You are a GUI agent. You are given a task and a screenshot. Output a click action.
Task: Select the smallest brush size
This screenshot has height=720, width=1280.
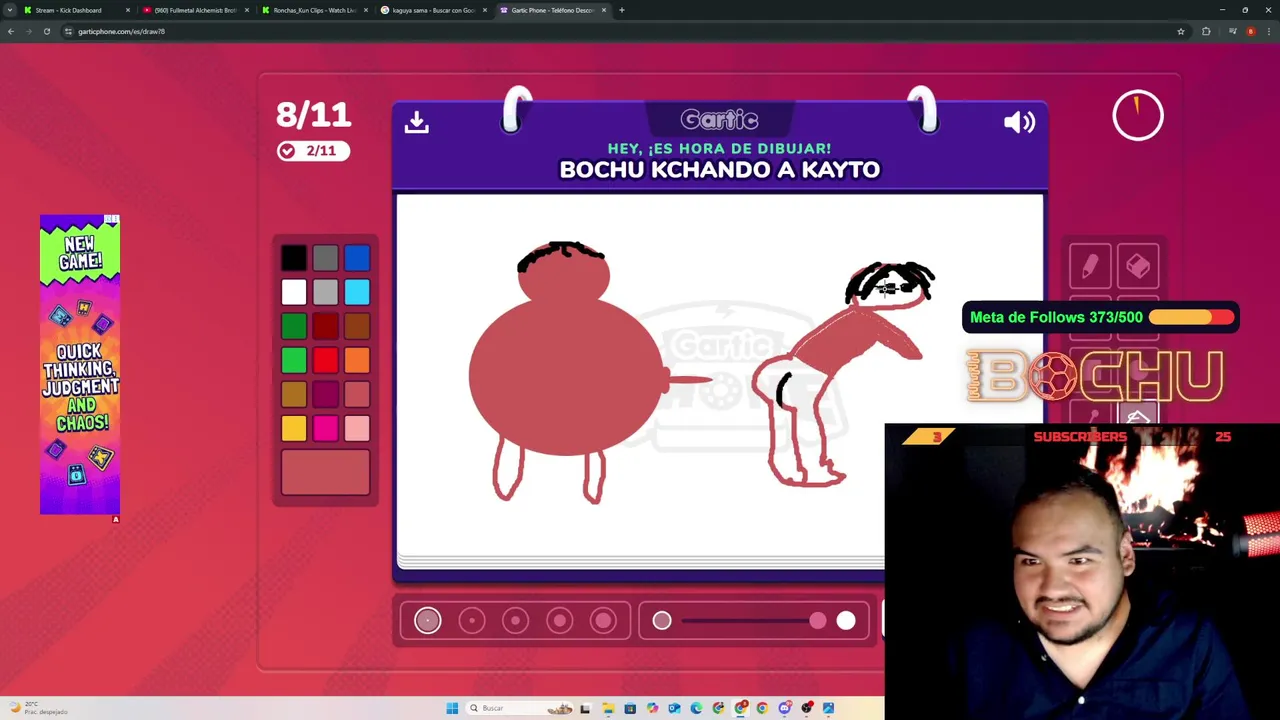[x=428, y=621]
